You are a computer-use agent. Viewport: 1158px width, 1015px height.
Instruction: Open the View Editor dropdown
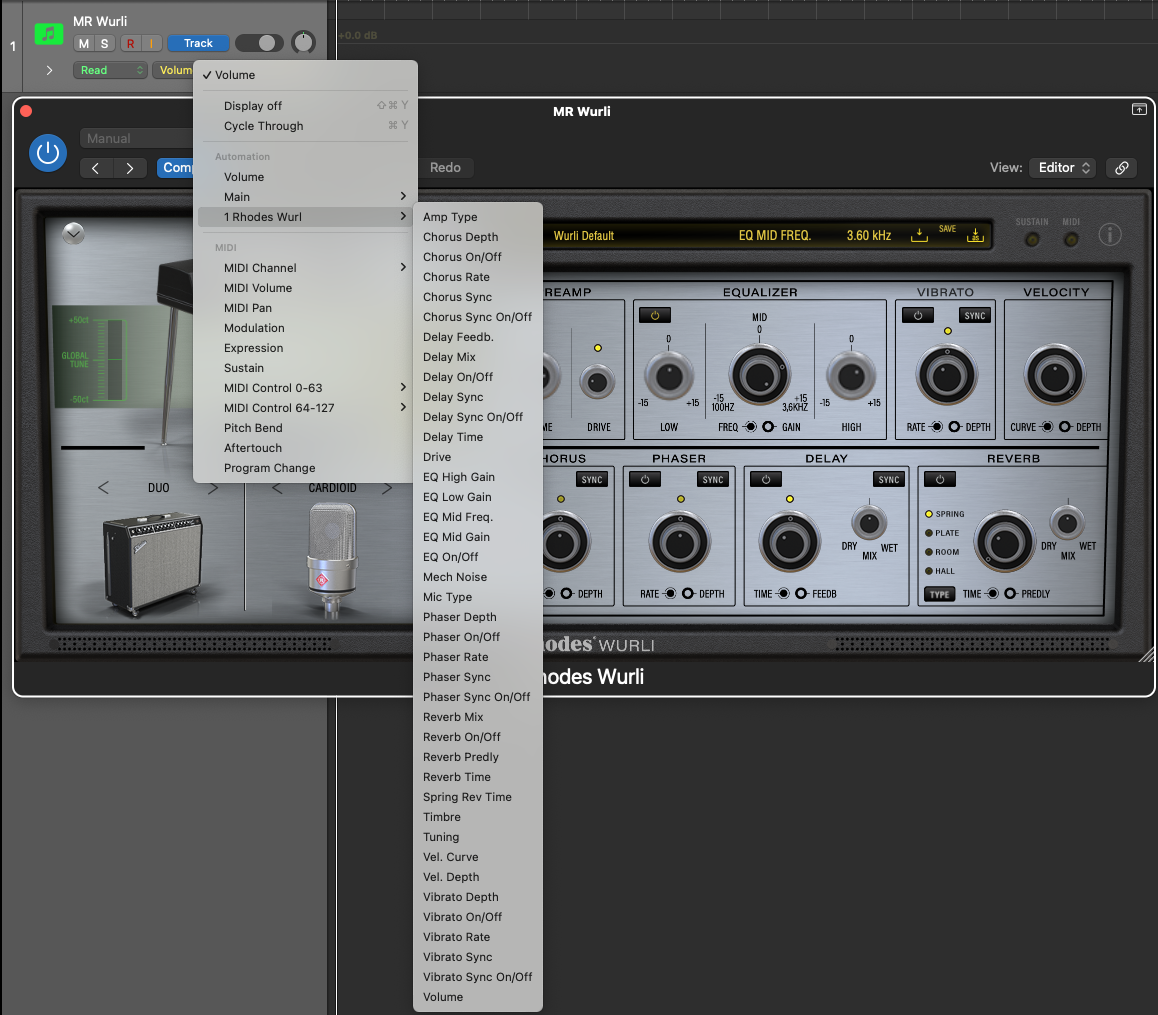tap(1063, 168)
